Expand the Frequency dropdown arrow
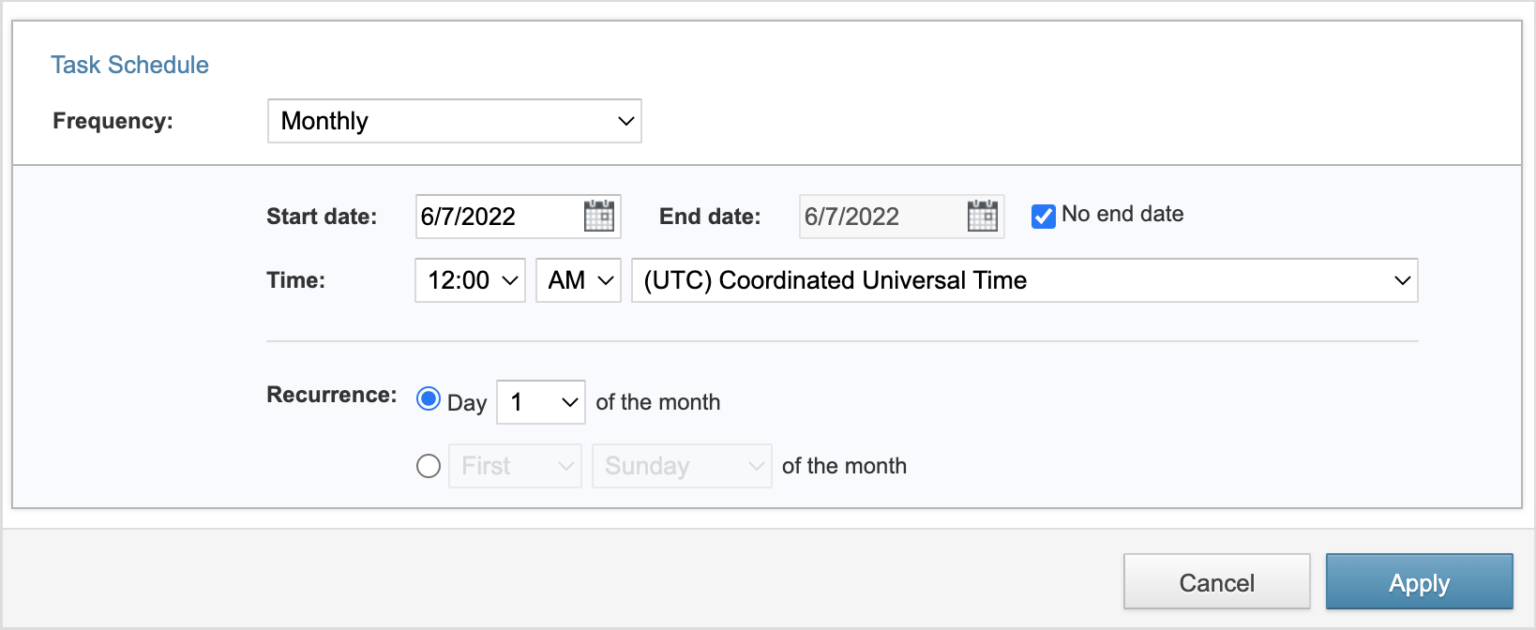 coord(626,120)
